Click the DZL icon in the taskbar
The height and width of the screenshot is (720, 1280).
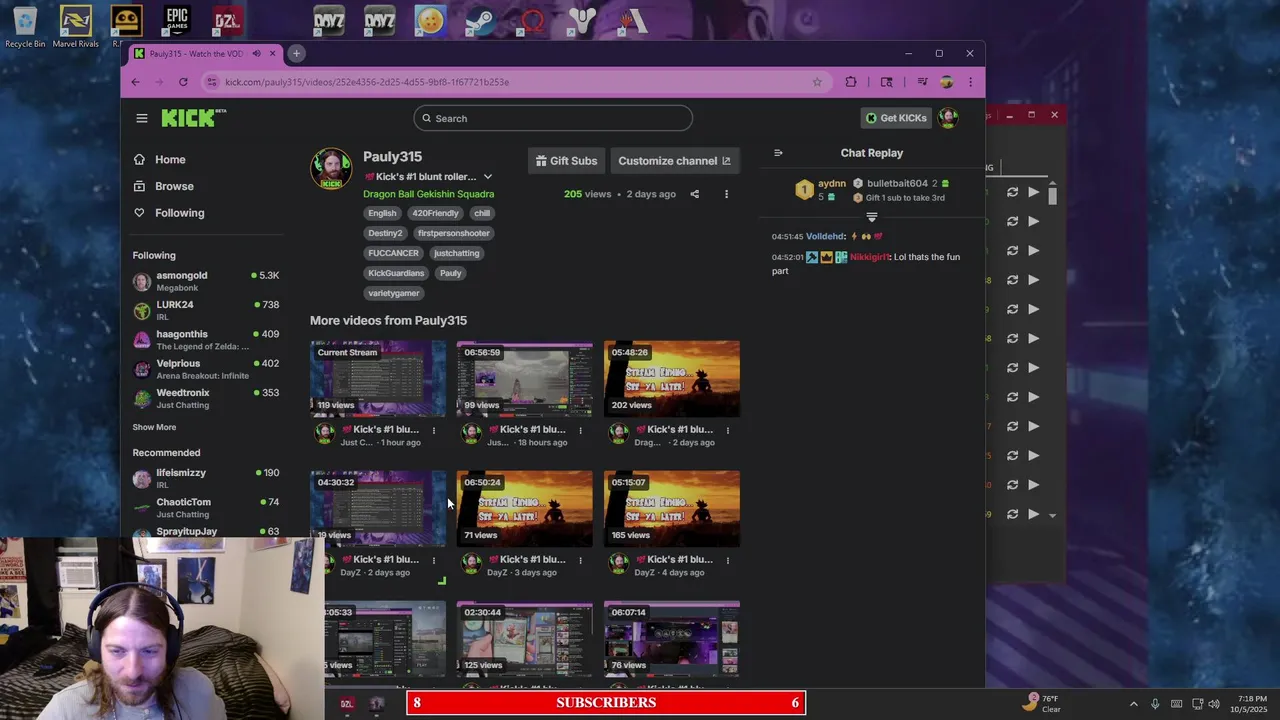pos(347,704)
